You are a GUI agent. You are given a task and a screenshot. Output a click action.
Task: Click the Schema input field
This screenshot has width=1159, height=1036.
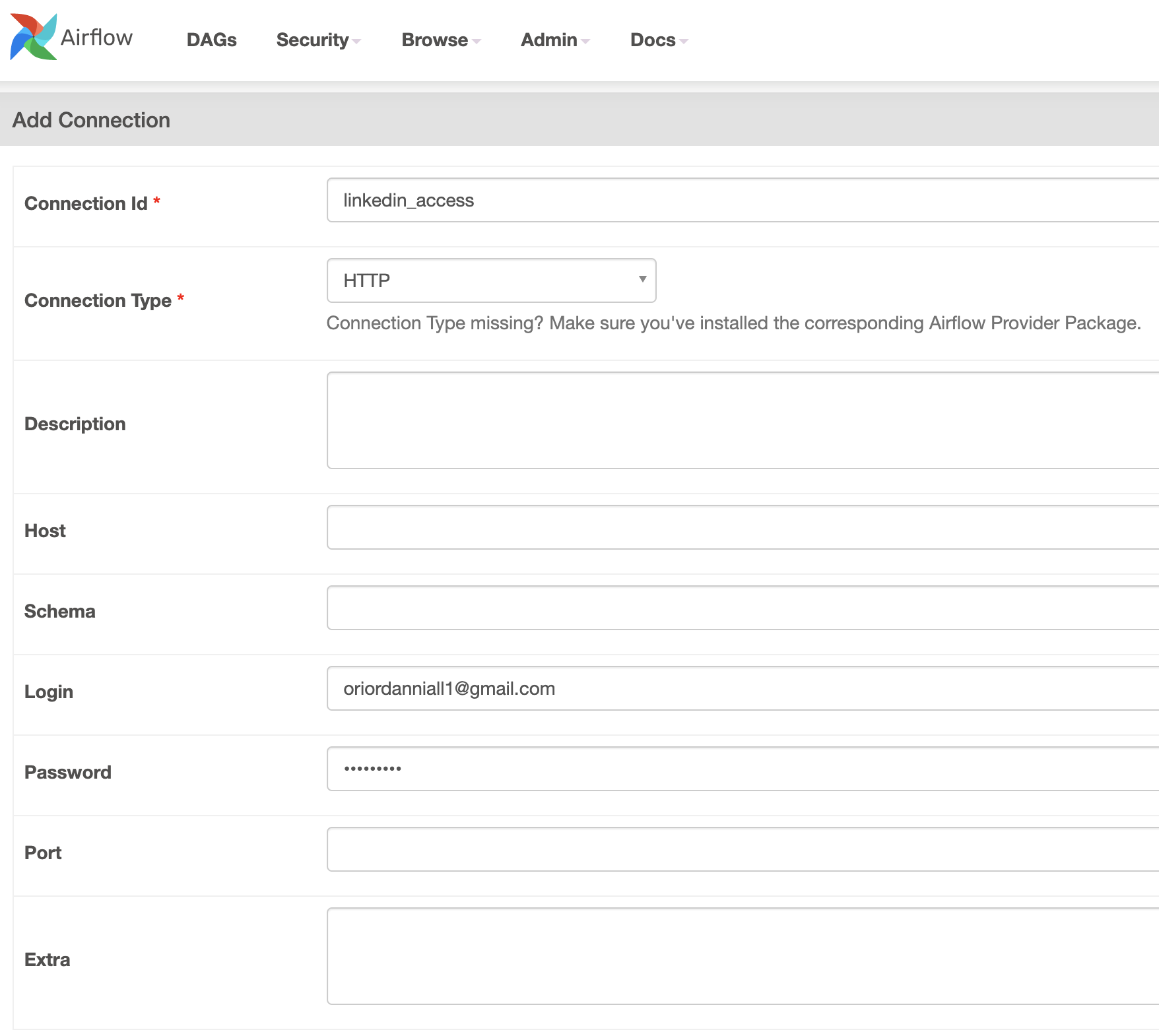[743, 608]
